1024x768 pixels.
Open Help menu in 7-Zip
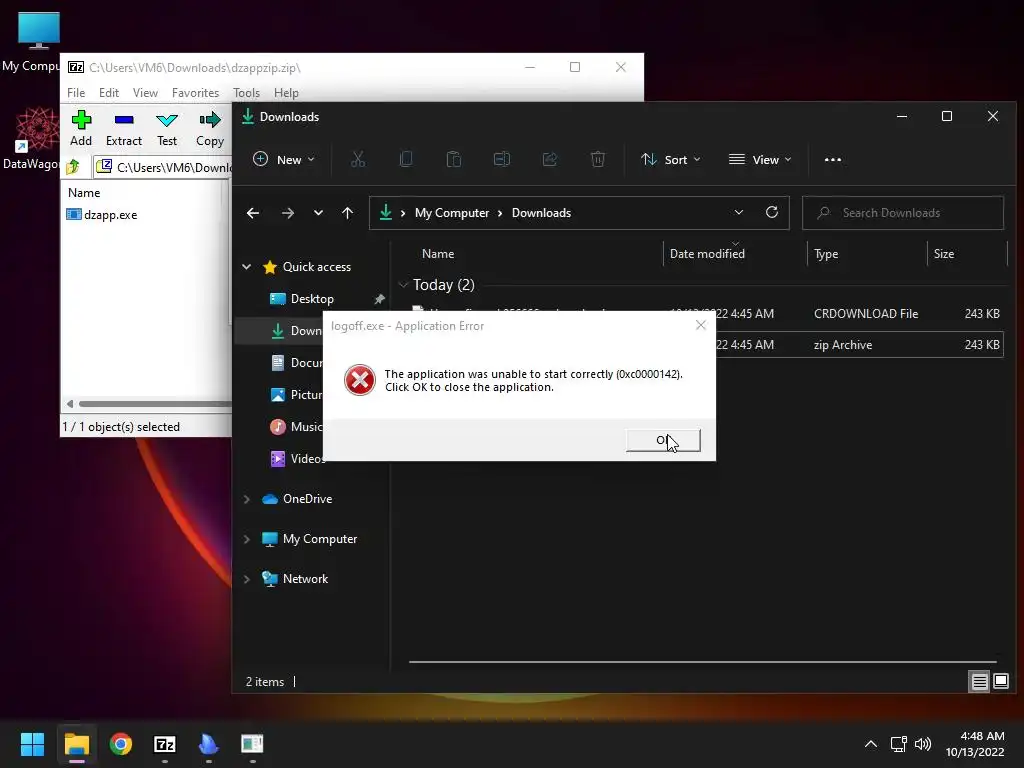pos(286,93)
